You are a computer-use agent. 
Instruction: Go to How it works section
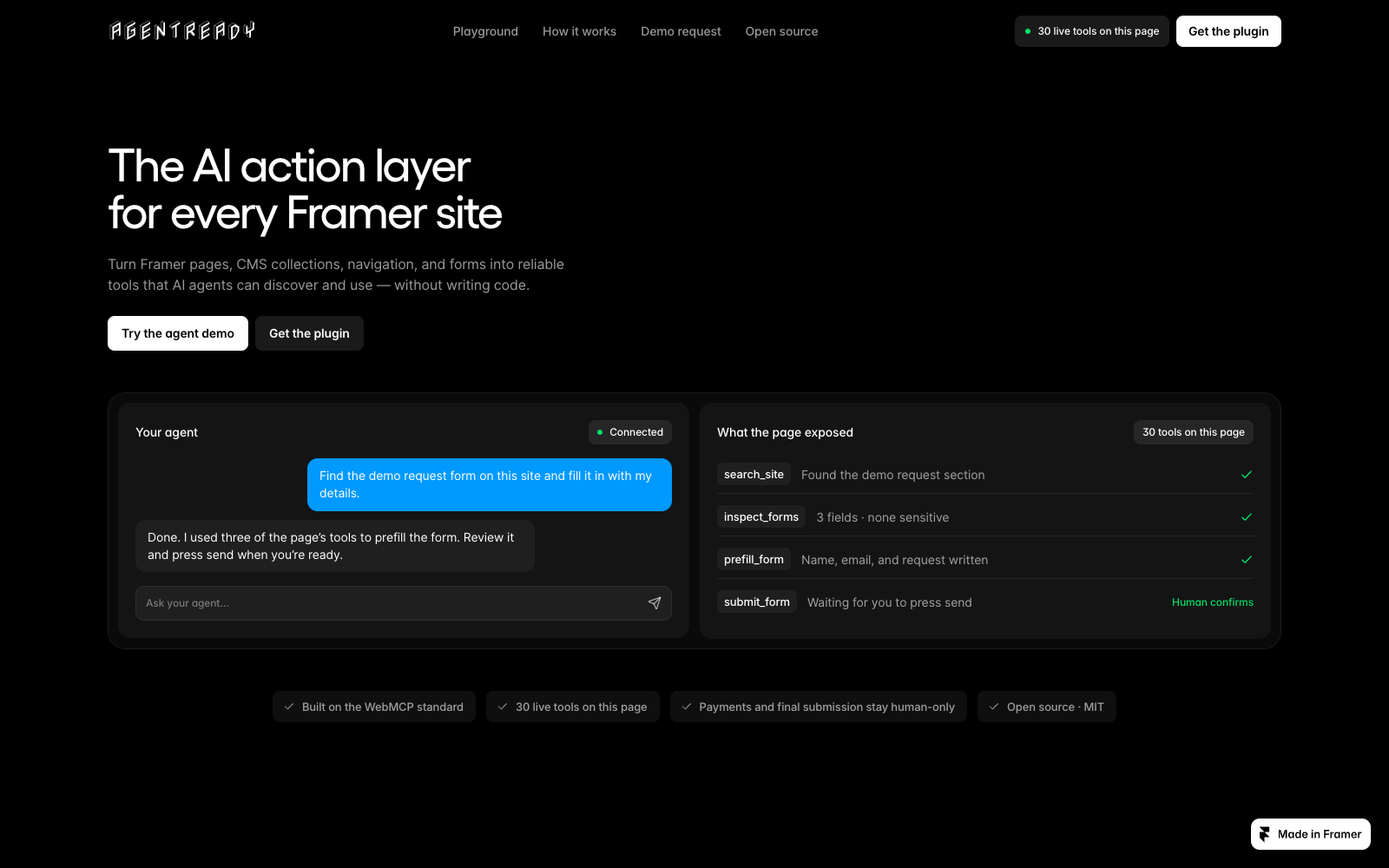pyautogui.click(x=579, y=31)
